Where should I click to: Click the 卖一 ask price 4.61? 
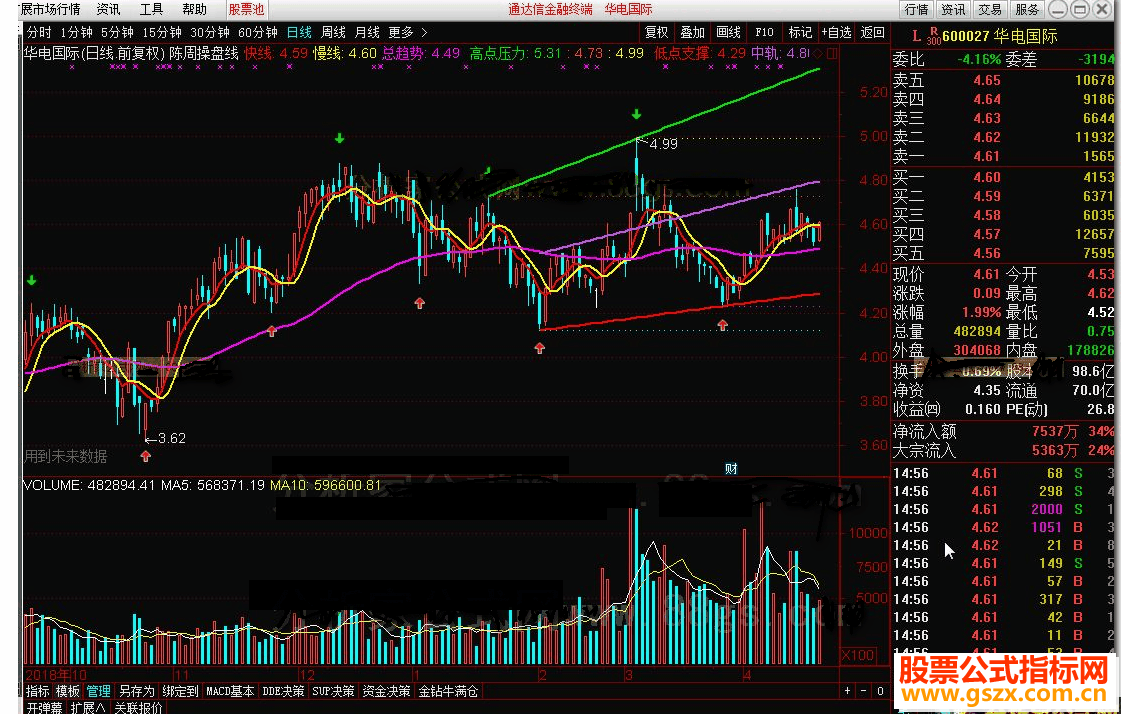pos(987,156)
